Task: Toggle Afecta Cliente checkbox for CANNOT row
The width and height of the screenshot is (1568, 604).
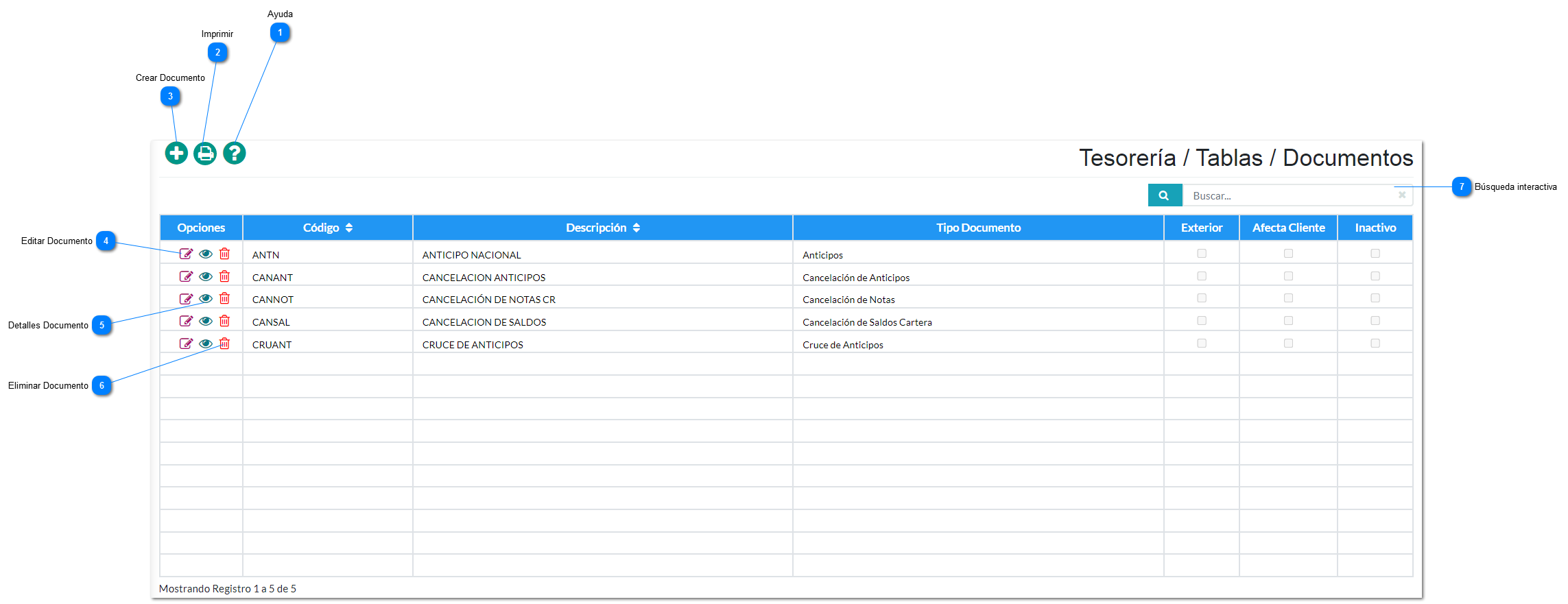Action: (x=1288, y=298)
